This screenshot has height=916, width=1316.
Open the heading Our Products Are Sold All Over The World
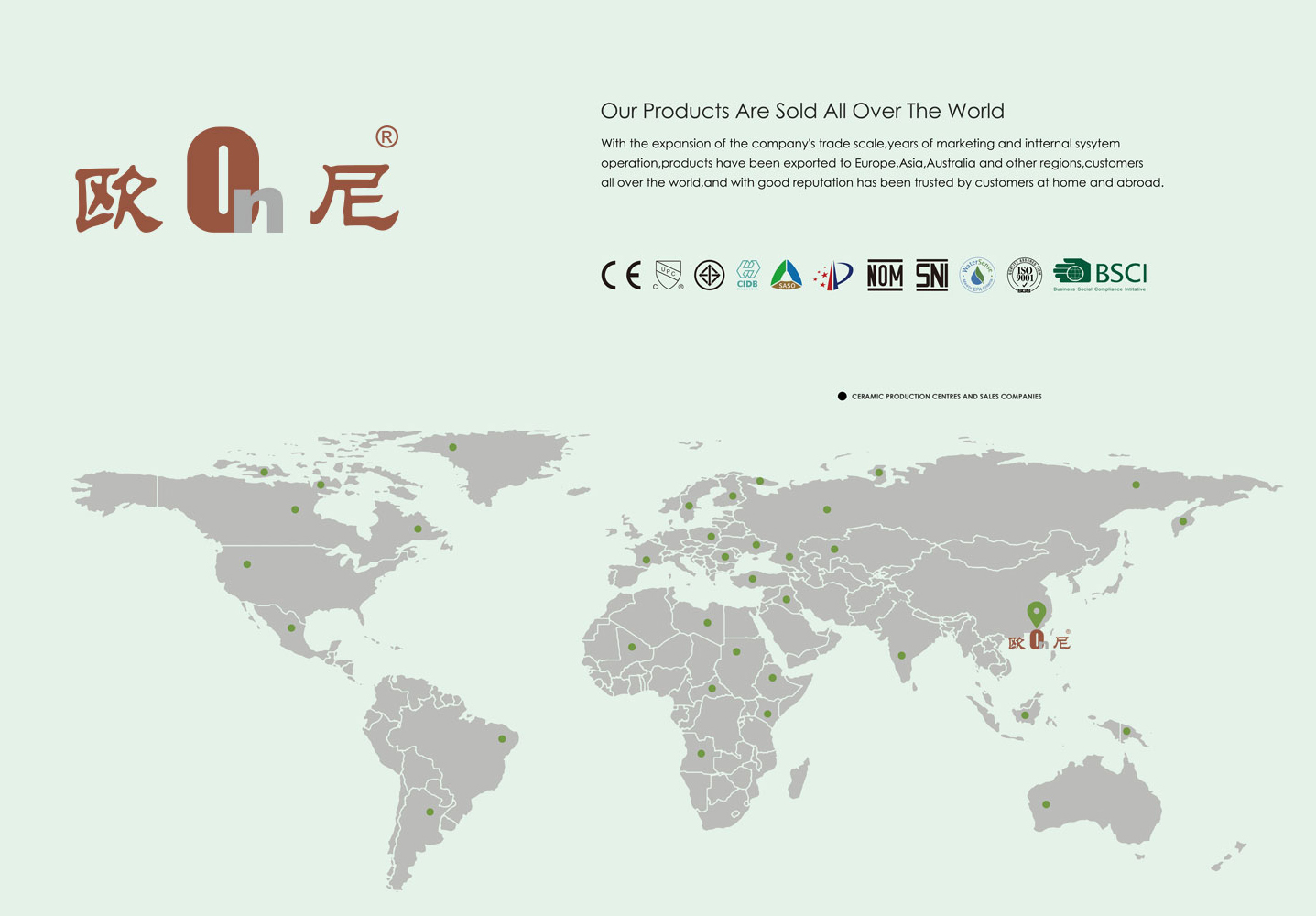[x=801, y=111]
